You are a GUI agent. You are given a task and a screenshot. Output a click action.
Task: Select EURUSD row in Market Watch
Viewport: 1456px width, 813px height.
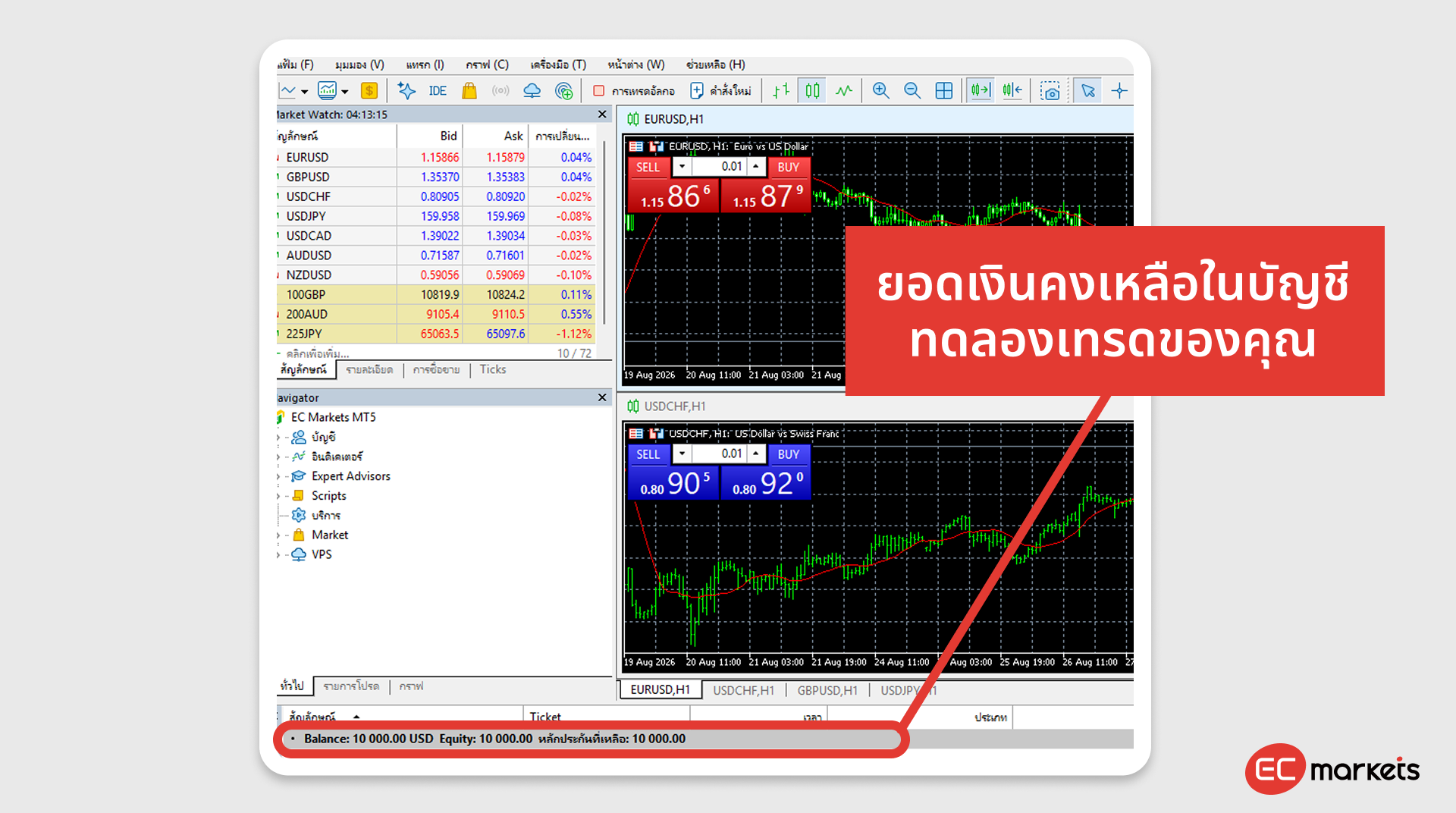pyautogui.click(x=436, y=157)
